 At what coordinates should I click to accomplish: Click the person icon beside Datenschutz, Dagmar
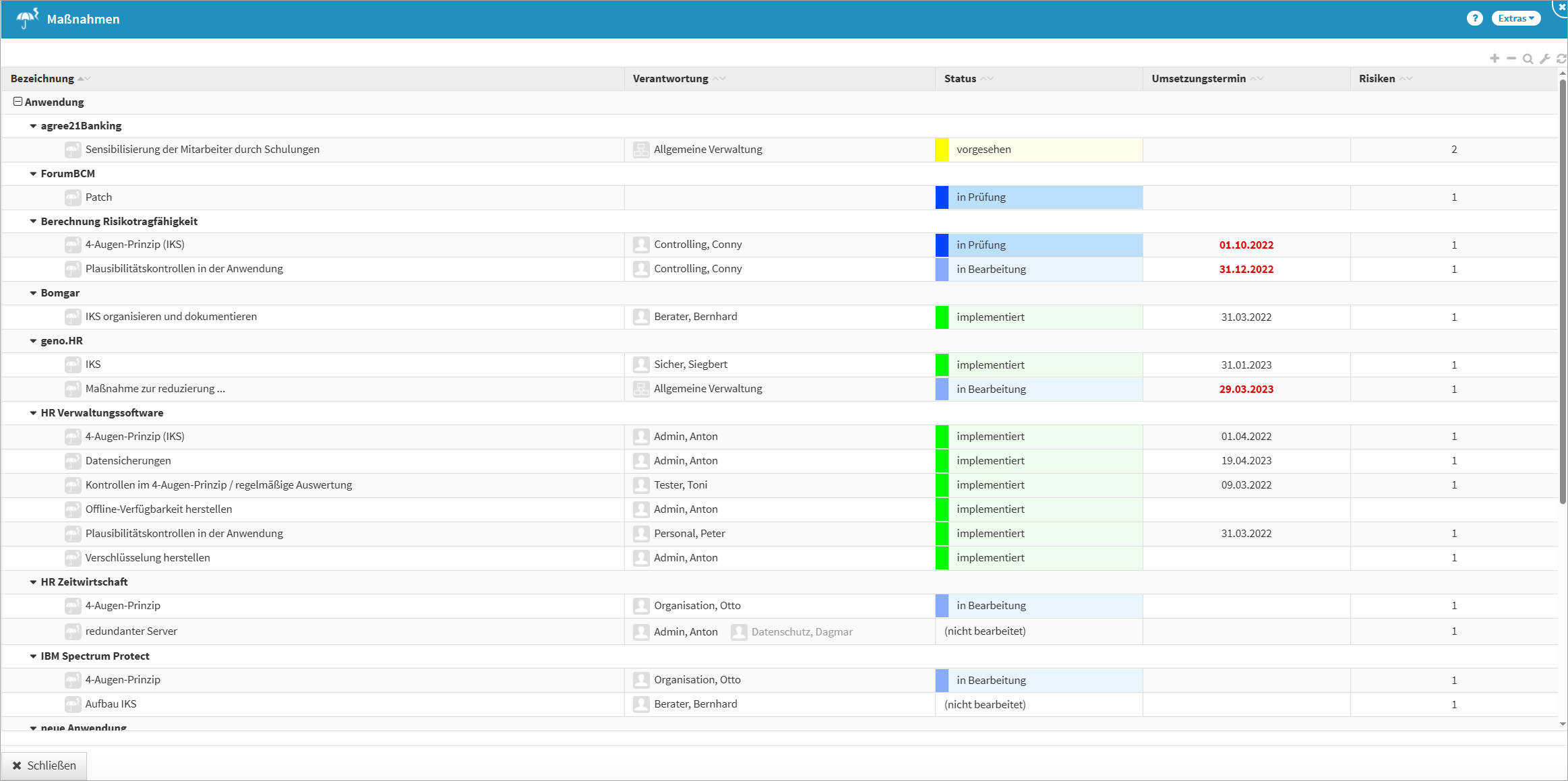tap(739, 632)
